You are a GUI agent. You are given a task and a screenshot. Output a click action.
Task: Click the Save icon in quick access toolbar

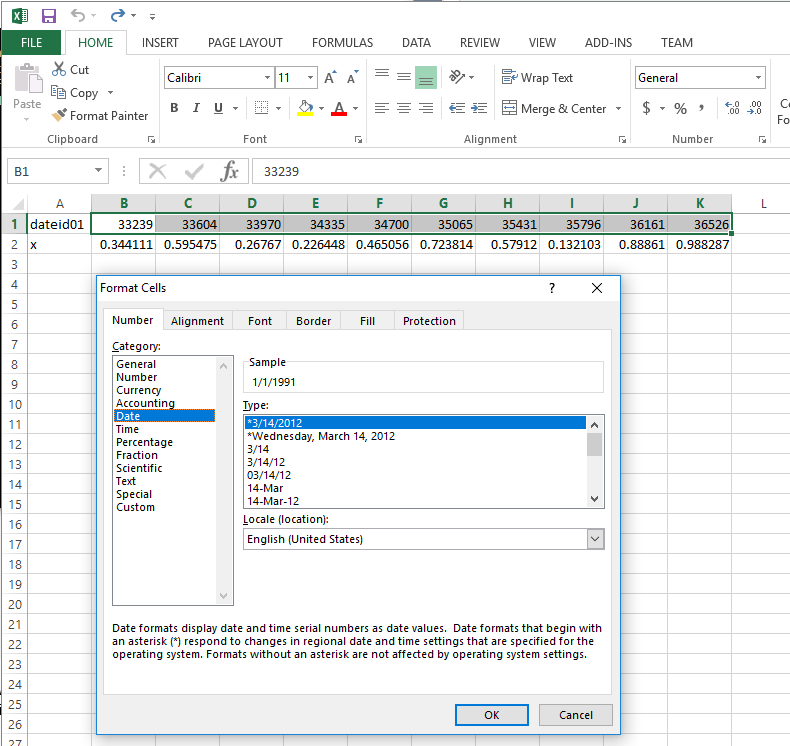coord(48,16)
